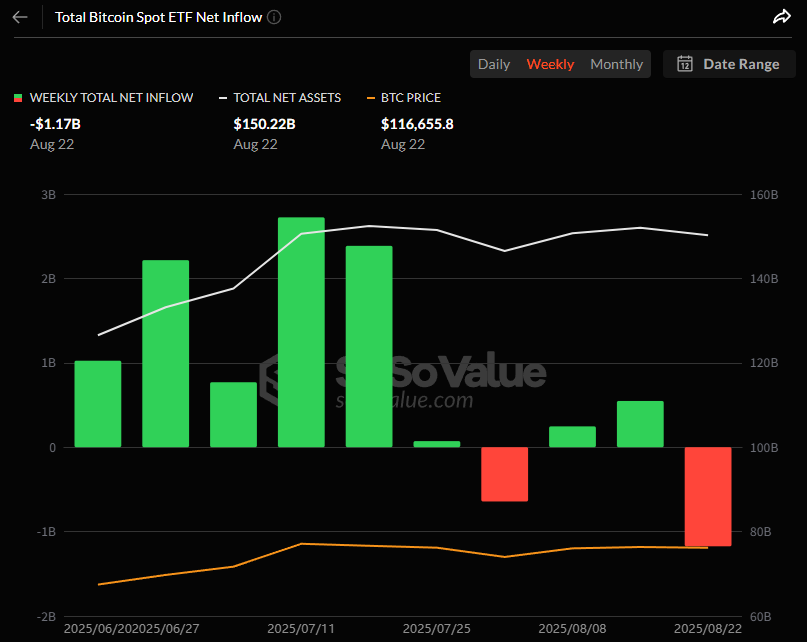Click the smaller red bar after 2025/07/25
The height and width of the screenshot is (642, 807).
tap(504, 474)
